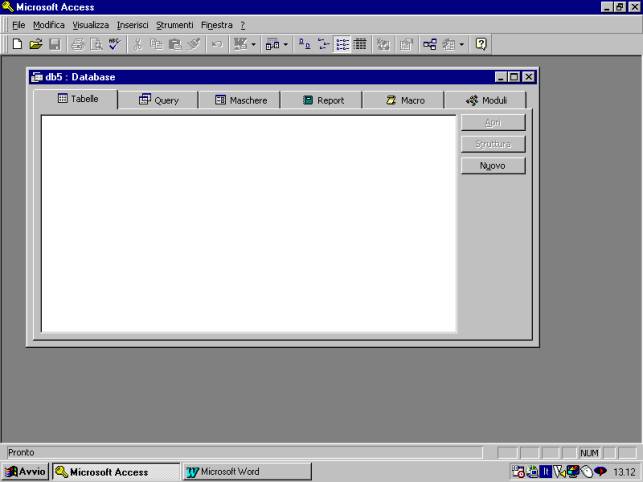643x482 pixels.
Task: Open the Office Assistant help icon
Action: click(x=481, y=44)
